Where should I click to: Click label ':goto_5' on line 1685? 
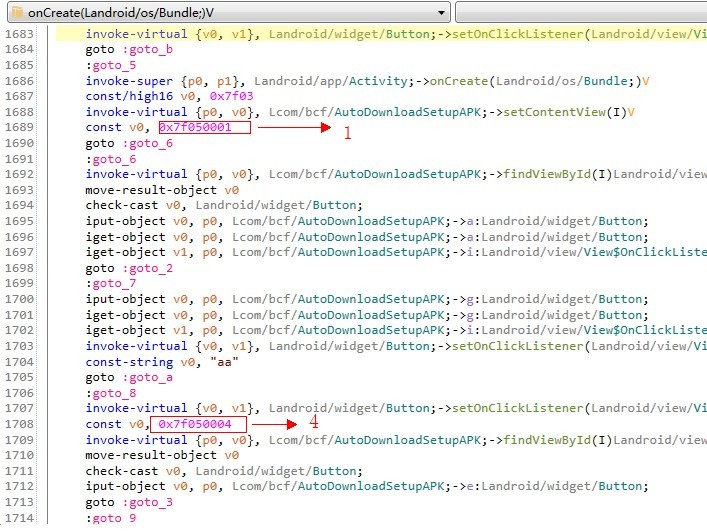110,65
